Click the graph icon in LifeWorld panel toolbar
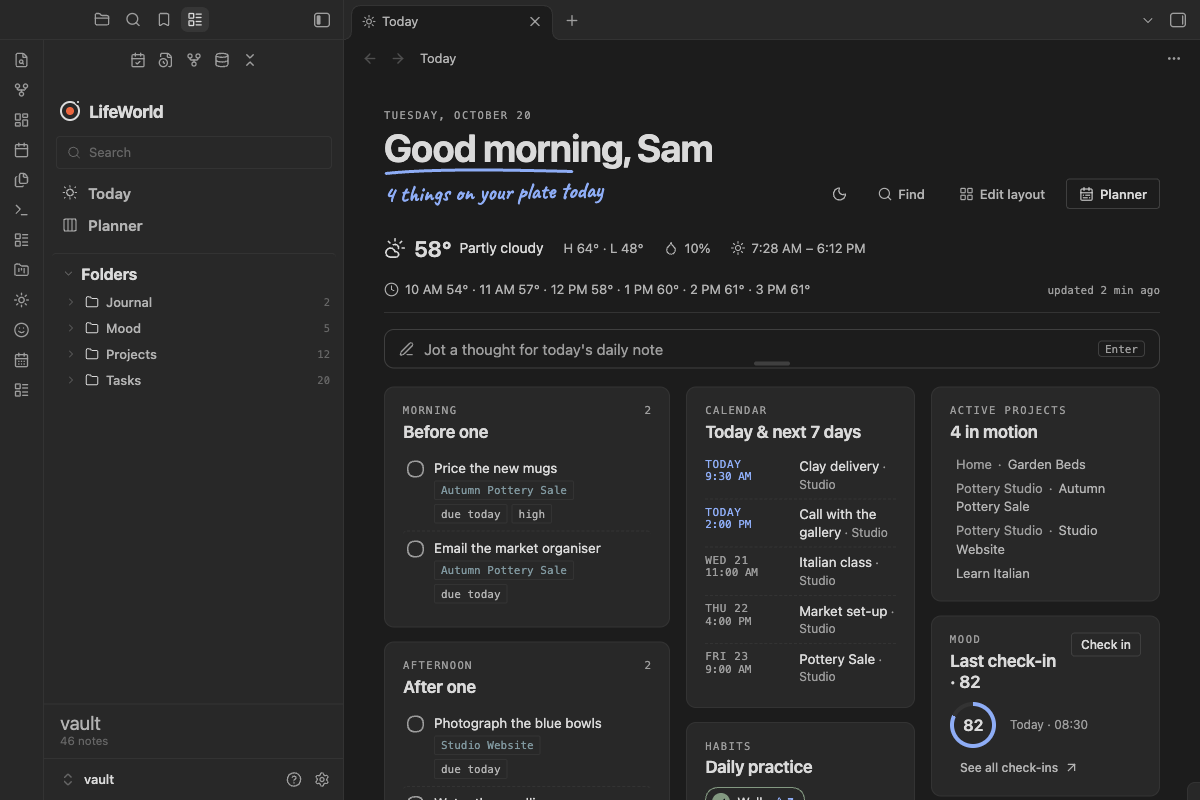The image size is (1200, 800). click(x=194, y=61)
